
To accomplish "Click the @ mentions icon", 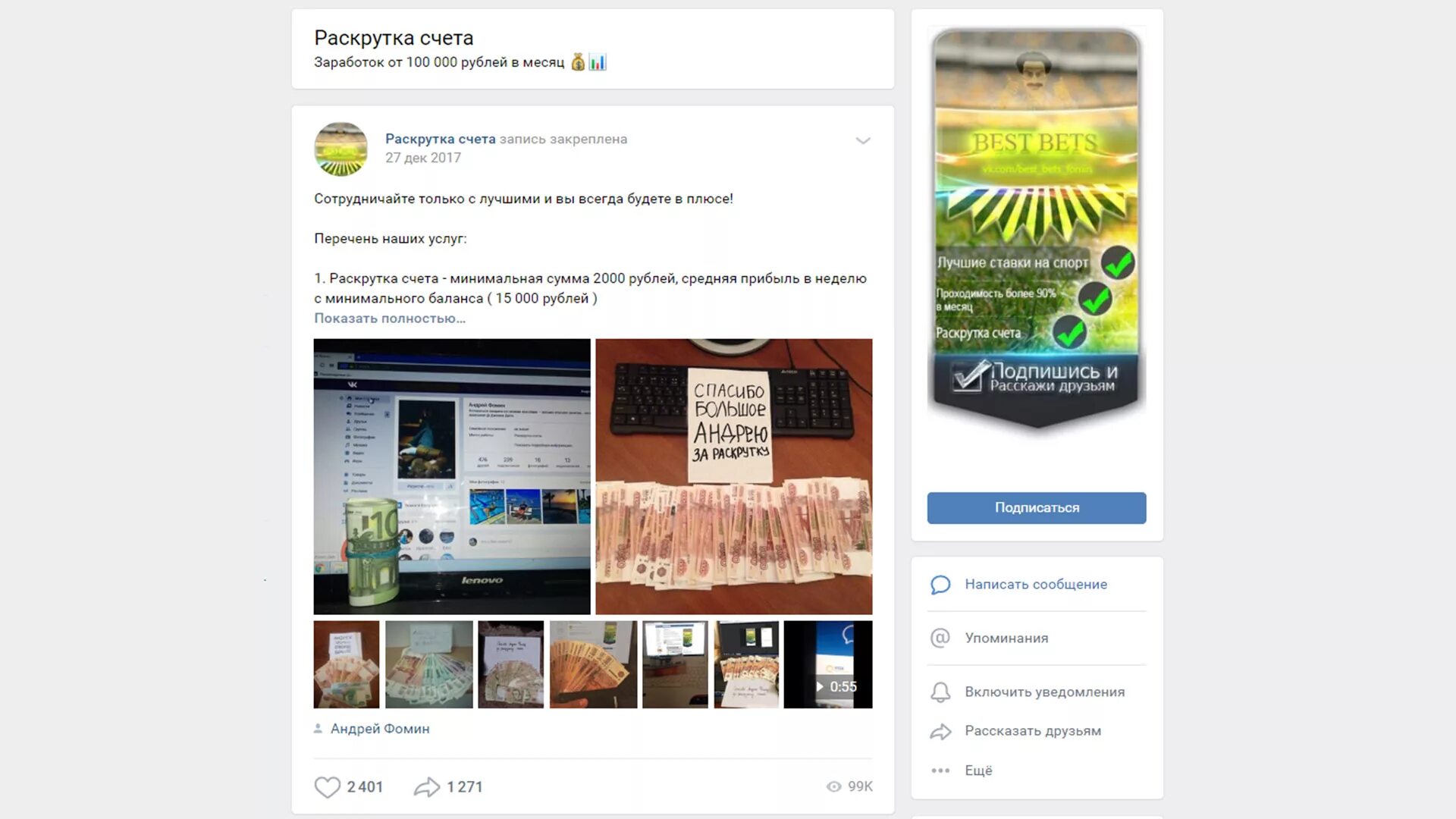I will [940, 638].
